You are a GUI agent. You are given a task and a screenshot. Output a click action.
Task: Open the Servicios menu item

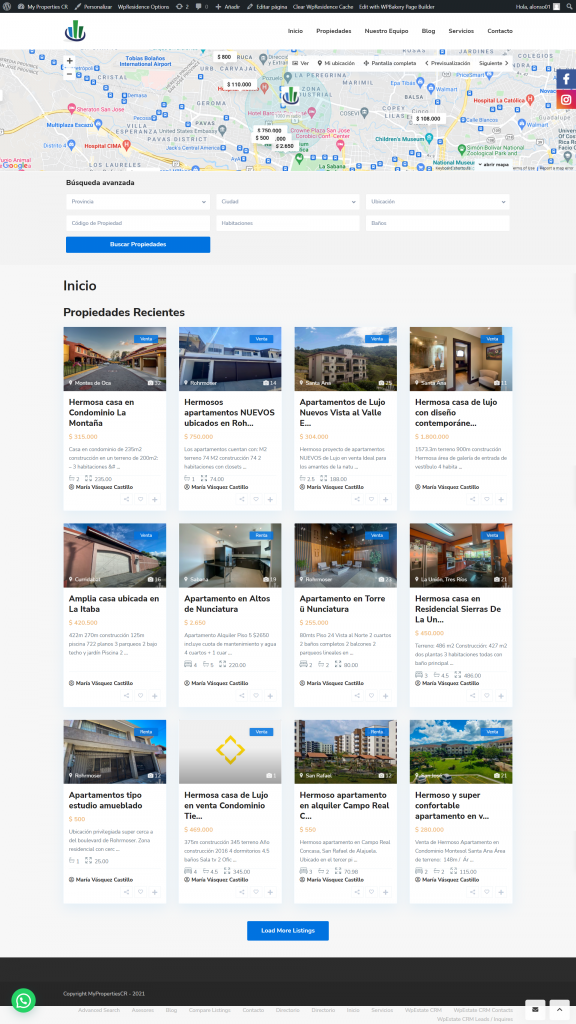coord(461,31)
